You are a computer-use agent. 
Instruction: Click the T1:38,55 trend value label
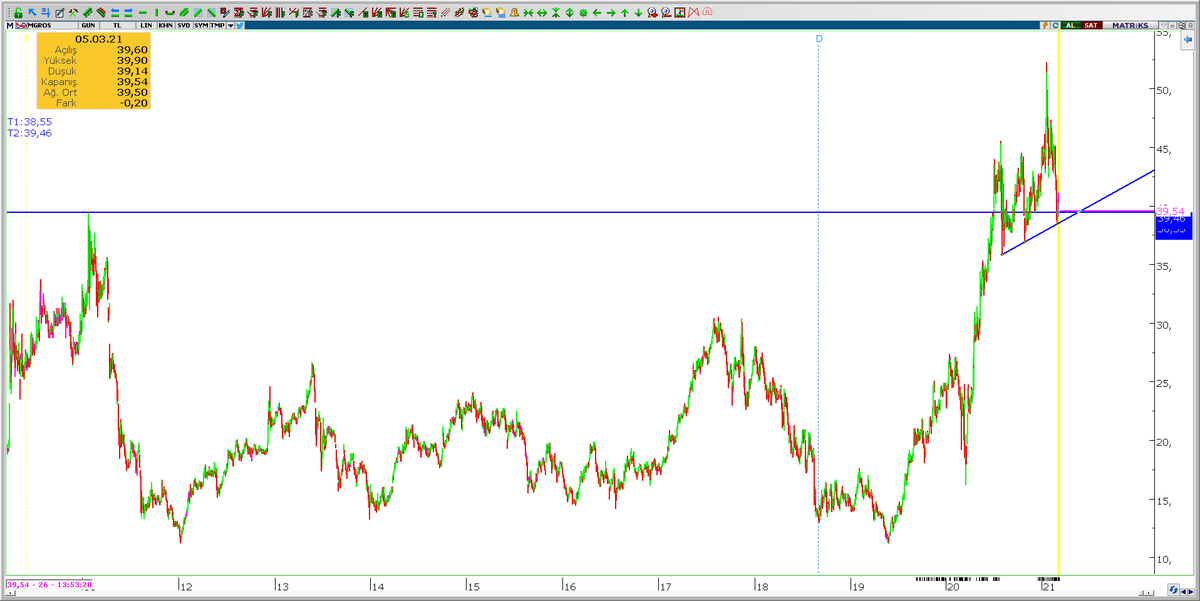pos(29,121)
